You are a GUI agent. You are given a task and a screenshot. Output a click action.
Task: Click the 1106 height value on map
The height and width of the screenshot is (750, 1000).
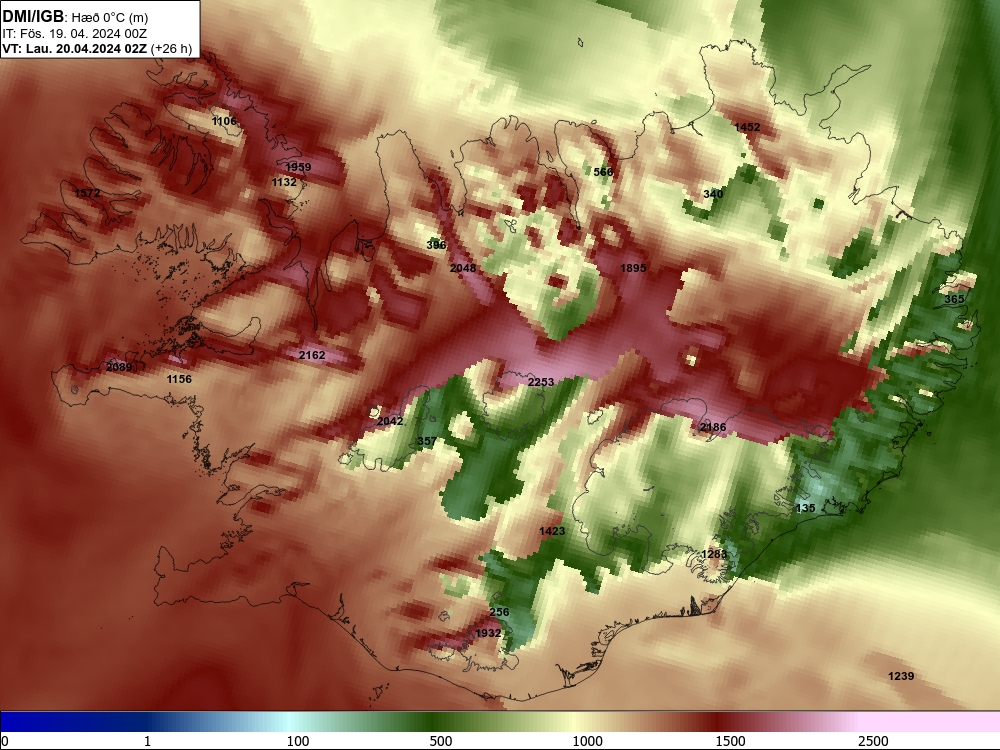(x=224, y=121)
